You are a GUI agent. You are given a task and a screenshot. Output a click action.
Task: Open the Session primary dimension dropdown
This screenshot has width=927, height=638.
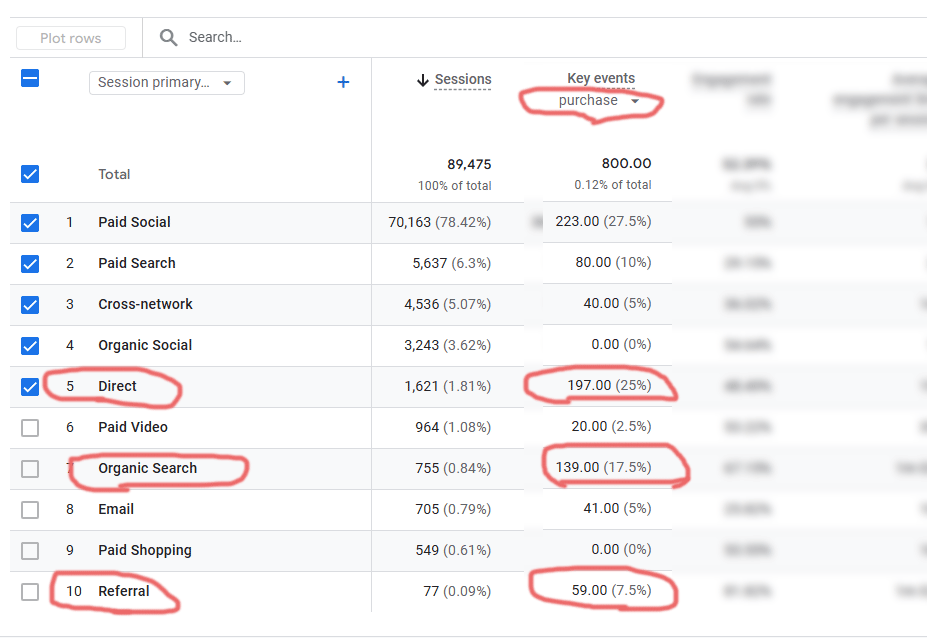[166, 83]
